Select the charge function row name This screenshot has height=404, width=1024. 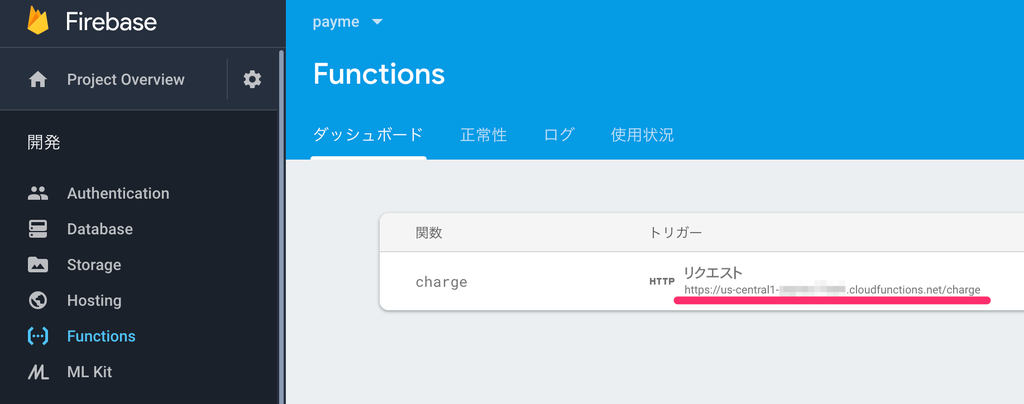(x=441, y=282)
